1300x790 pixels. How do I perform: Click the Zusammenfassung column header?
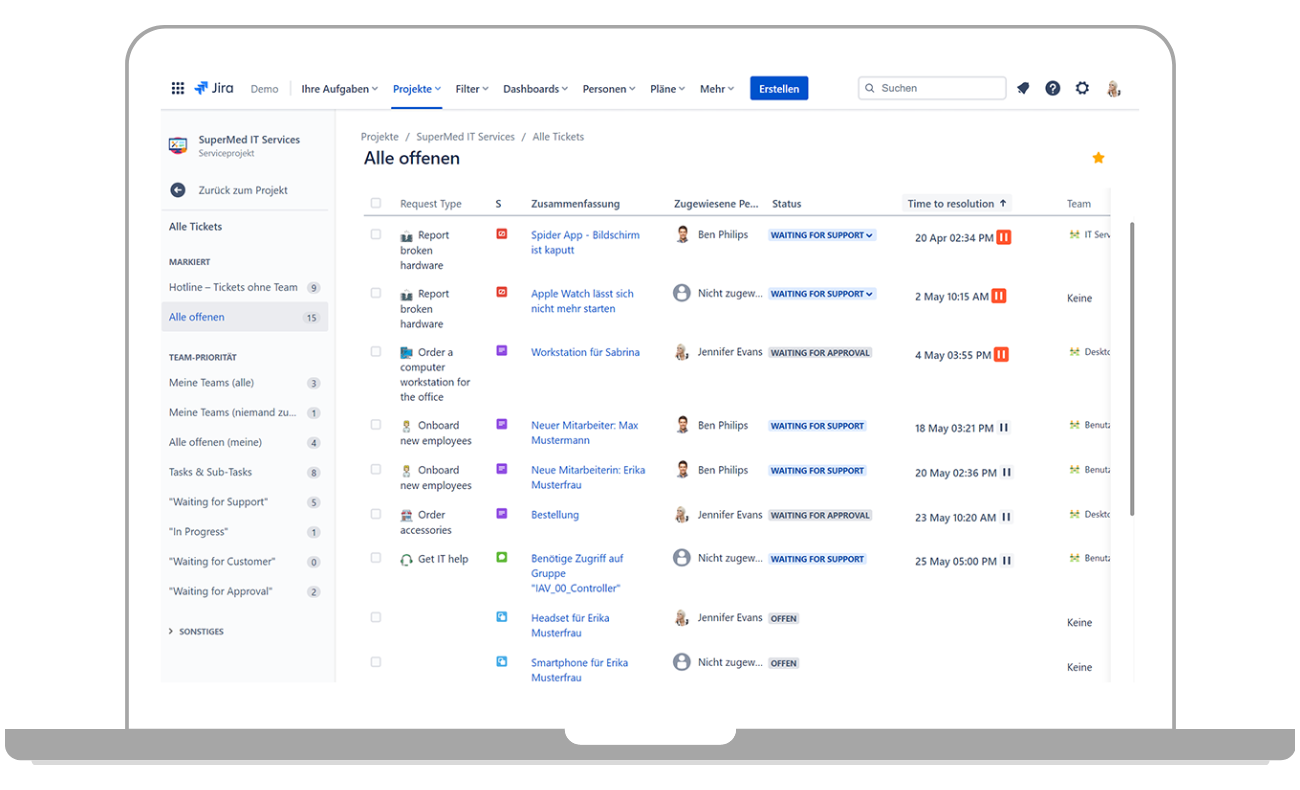click(x=575, y=204)
